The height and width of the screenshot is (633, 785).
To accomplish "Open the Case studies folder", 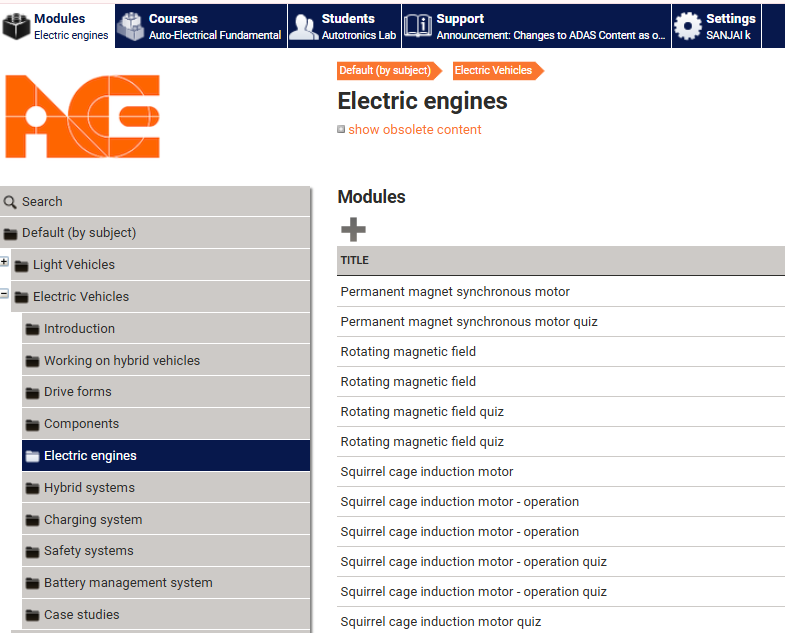I will (166, 615).
